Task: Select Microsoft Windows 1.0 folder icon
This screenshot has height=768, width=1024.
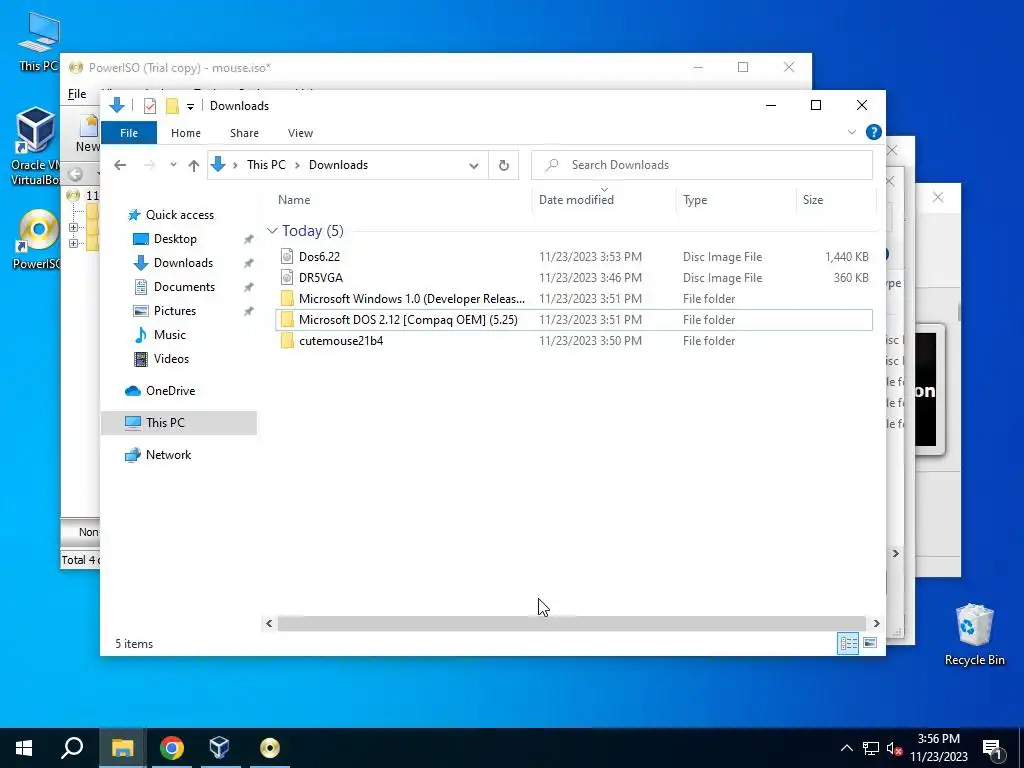Action: (x=287, y=298)
